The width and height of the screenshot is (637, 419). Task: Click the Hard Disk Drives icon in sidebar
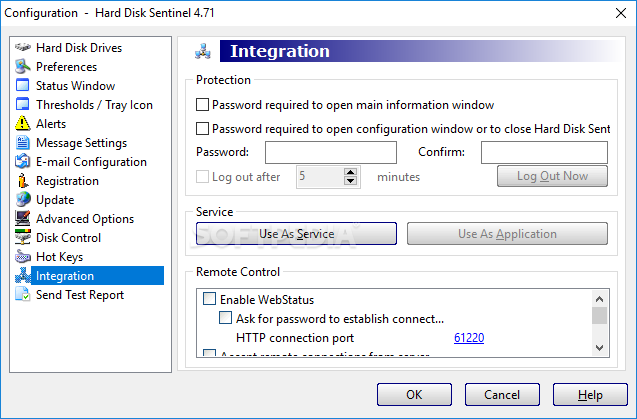[x=23, y=47]
